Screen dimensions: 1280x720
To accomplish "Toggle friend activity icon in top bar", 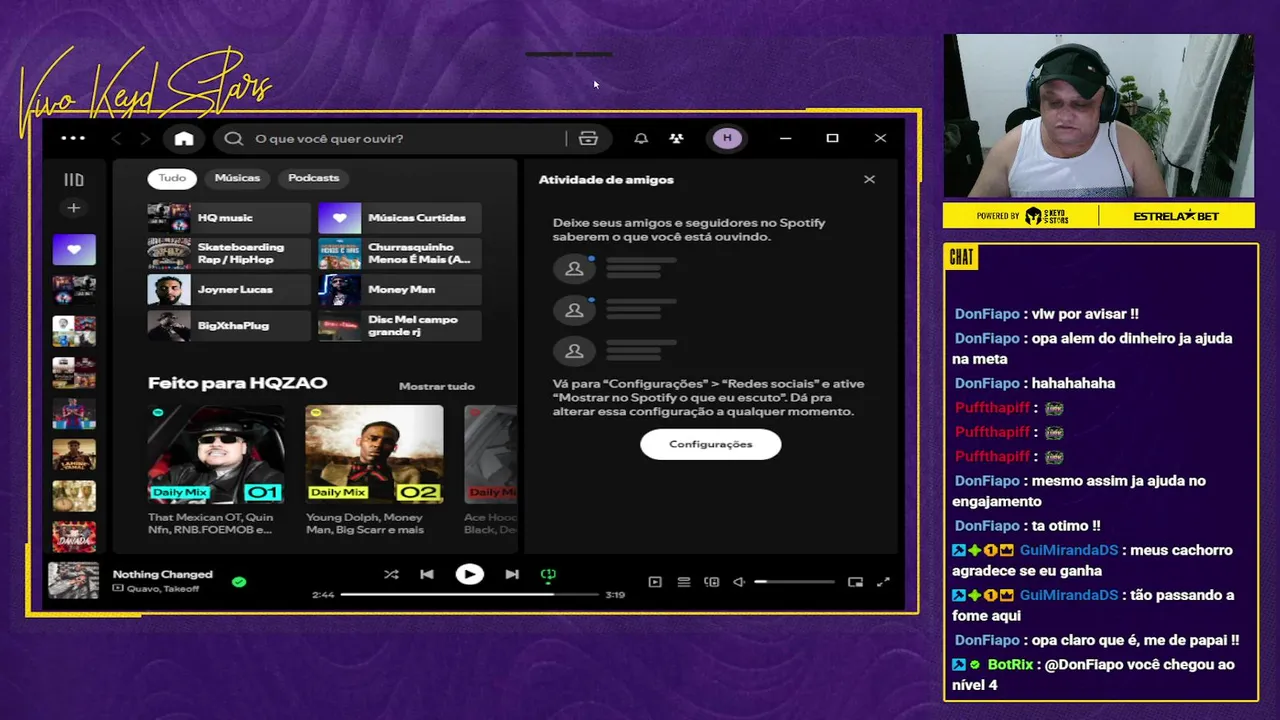I will (x=676, y=138).
